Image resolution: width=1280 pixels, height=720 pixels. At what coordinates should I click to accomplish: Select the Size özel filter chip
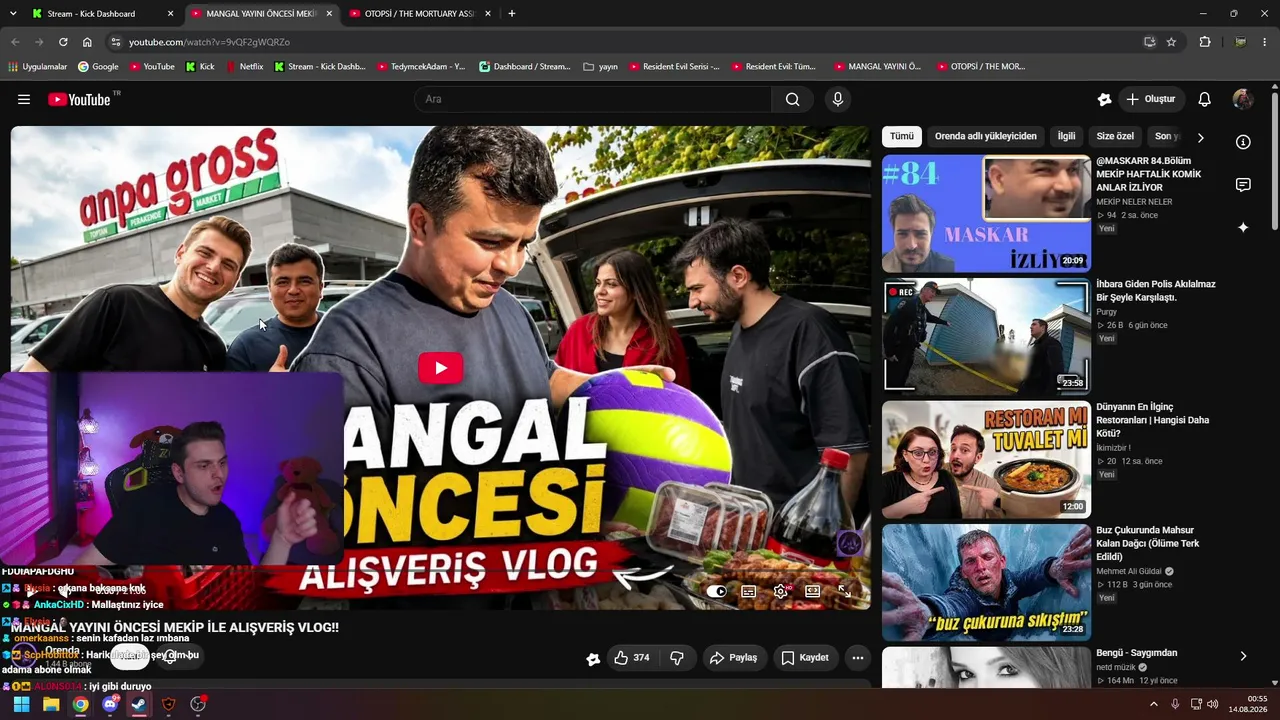click(x=1115, y=136)
